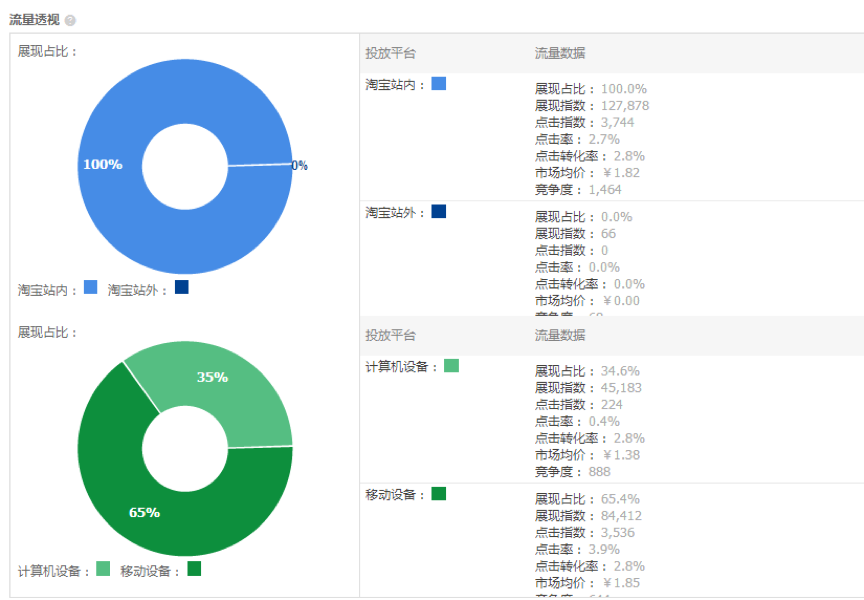Click the 0% label on the top donut
The image size is (864, 600).
click(x=299, y=166)
